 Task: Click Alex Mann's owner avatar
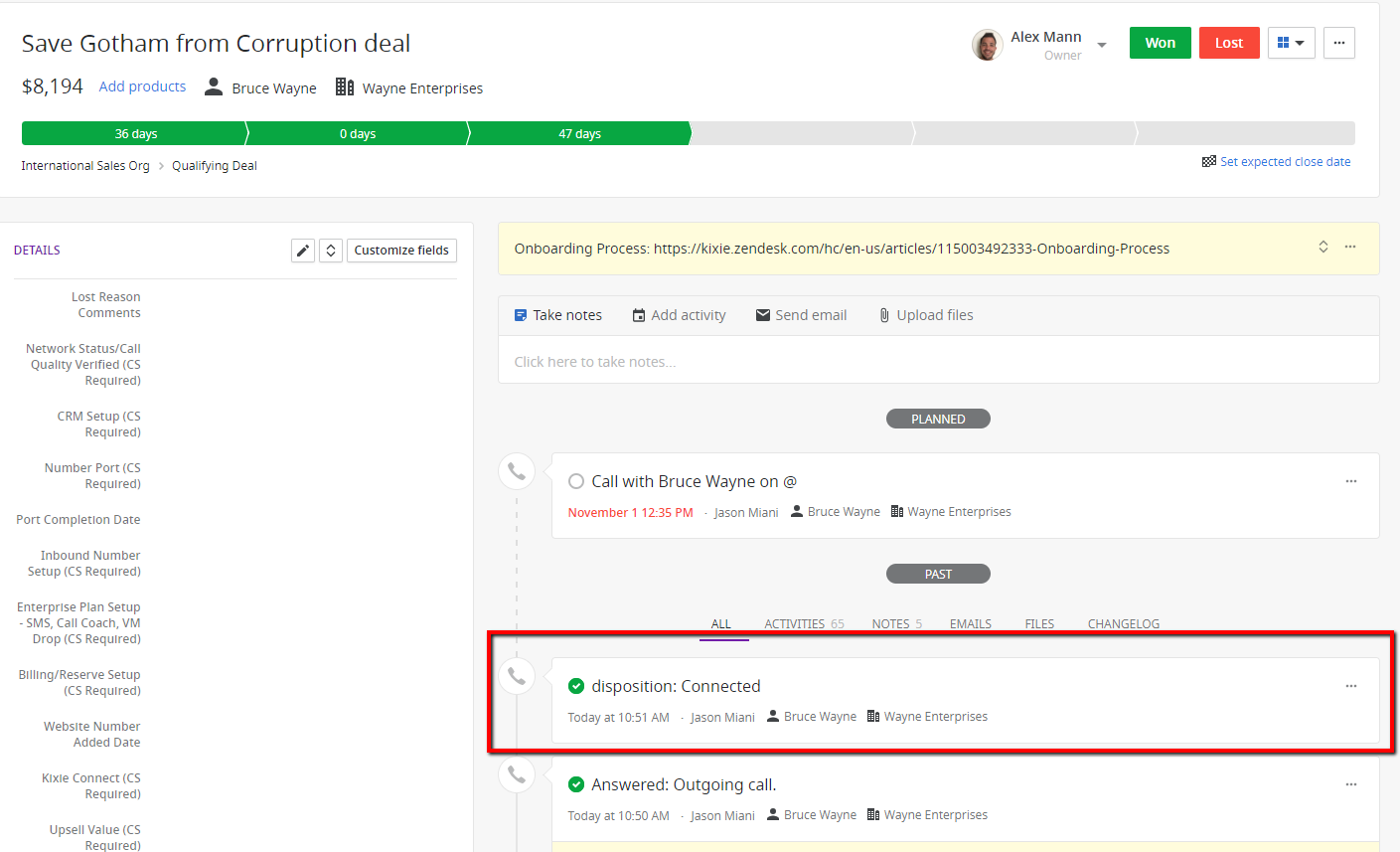(x=987, y=45)
